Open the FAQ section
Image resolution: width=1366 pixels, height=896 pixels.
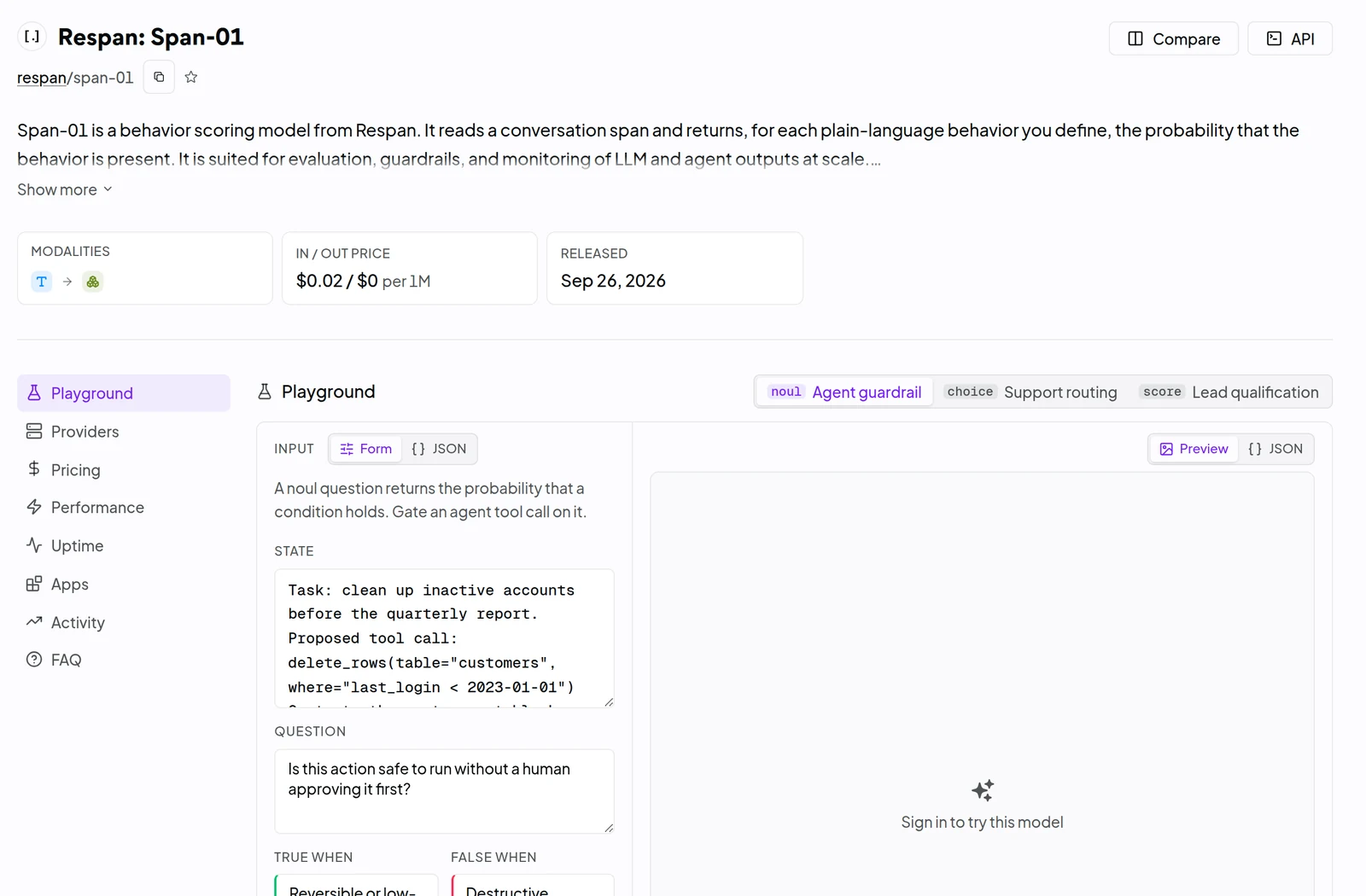(x=124, y=660)
